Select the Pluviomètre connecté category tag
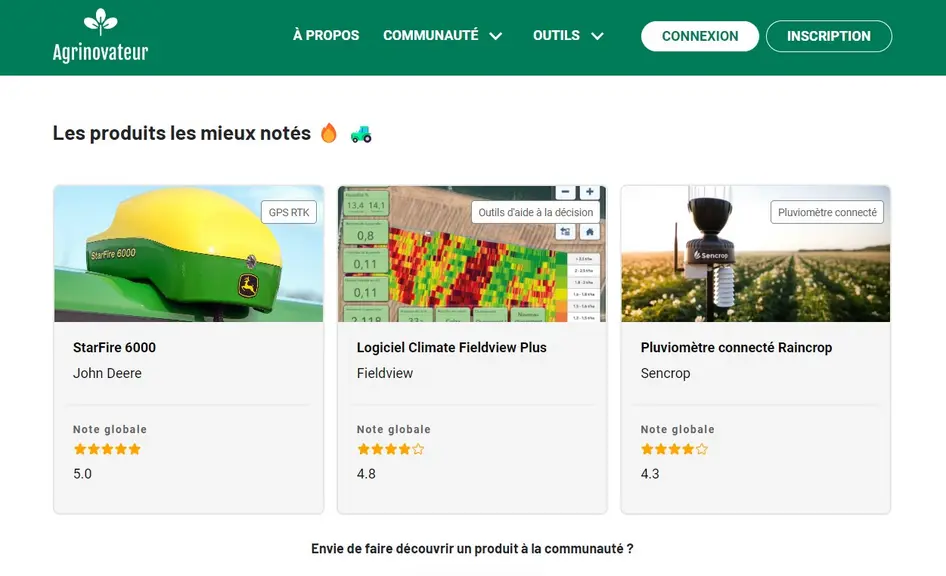 point(827,212)
